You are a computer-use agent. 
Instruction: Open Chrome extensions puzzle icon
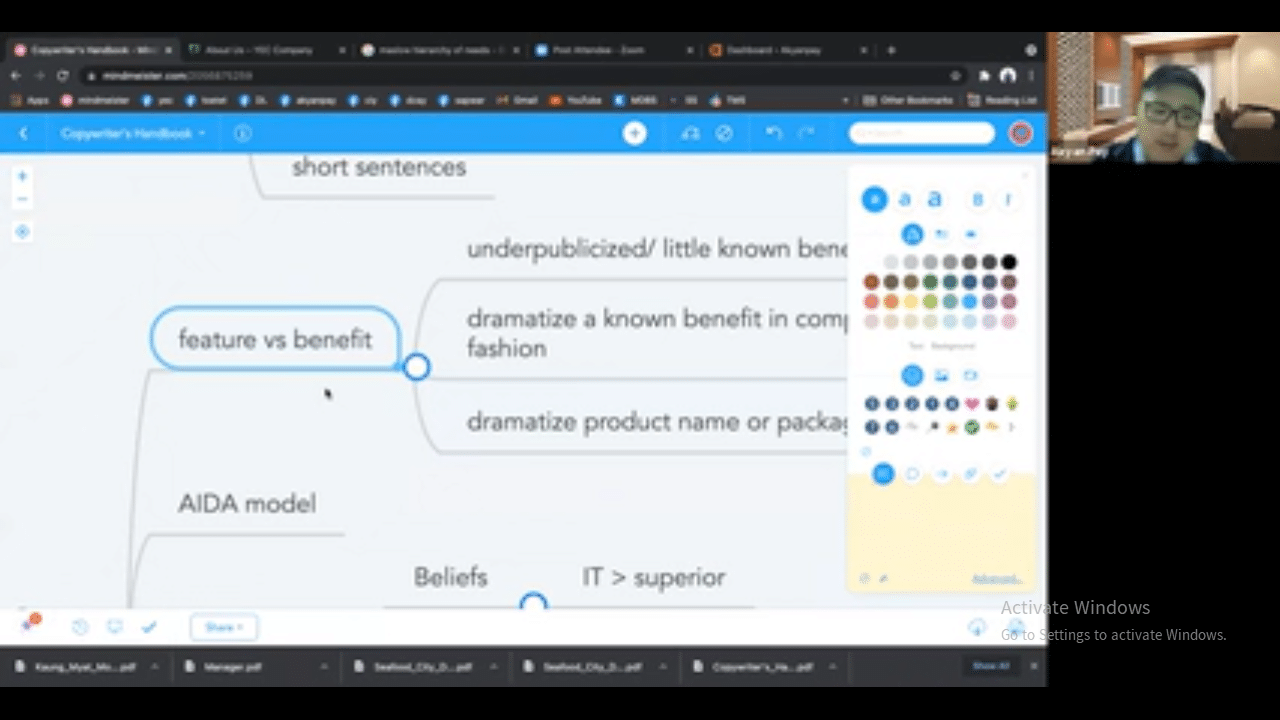985,75
